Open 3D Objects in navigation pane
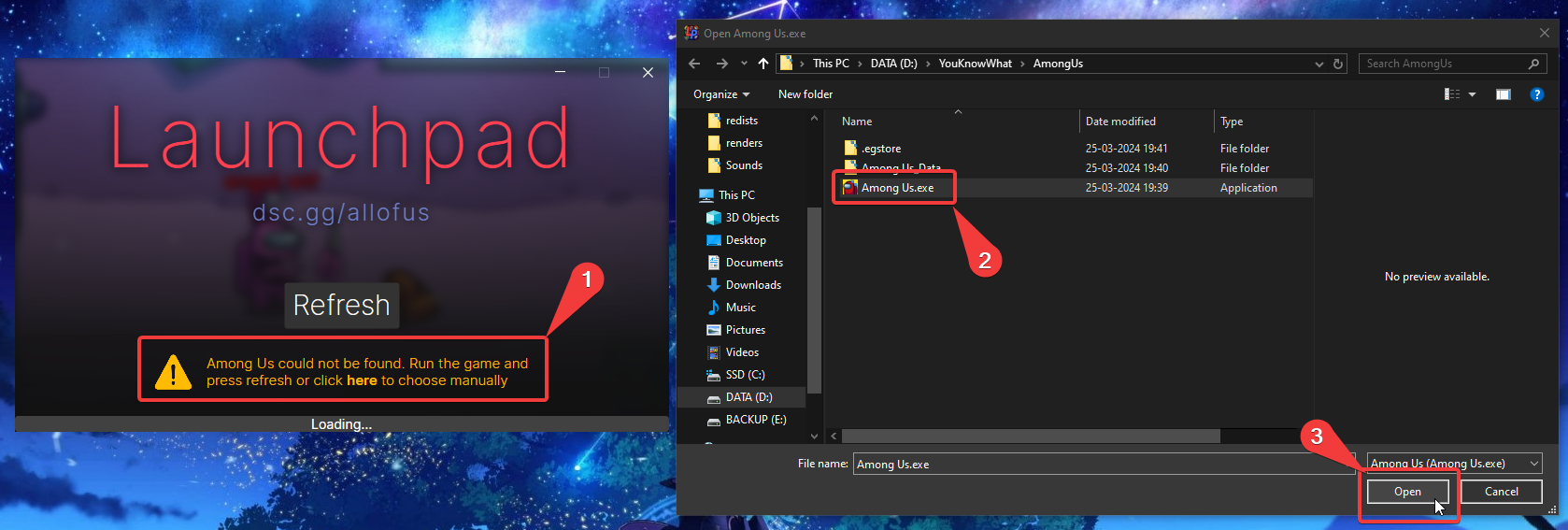Viewport: 1568px width, 530px height. coord(752,218)
